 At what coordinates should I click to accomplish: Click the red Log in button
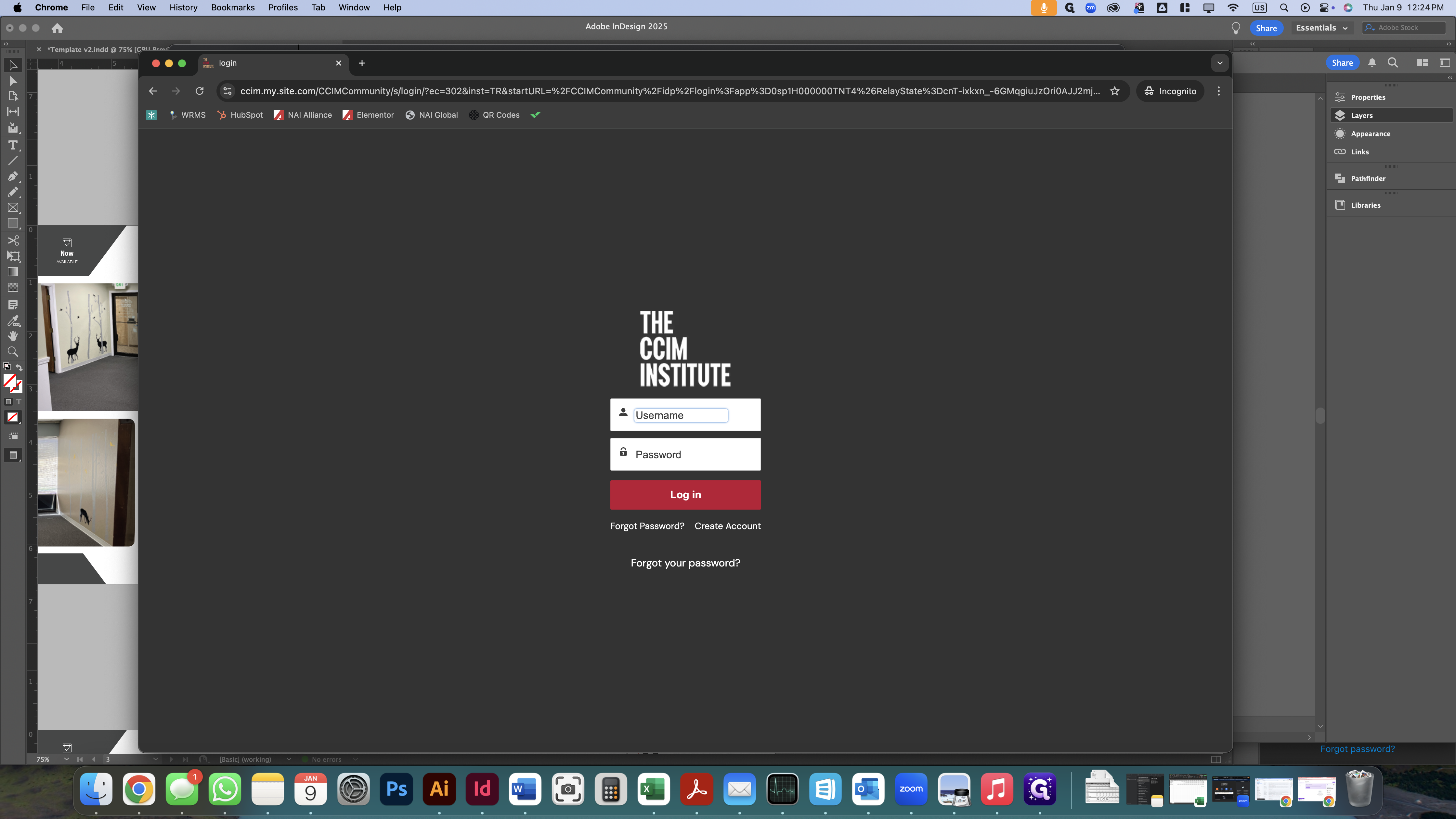[x=685, y=495]
